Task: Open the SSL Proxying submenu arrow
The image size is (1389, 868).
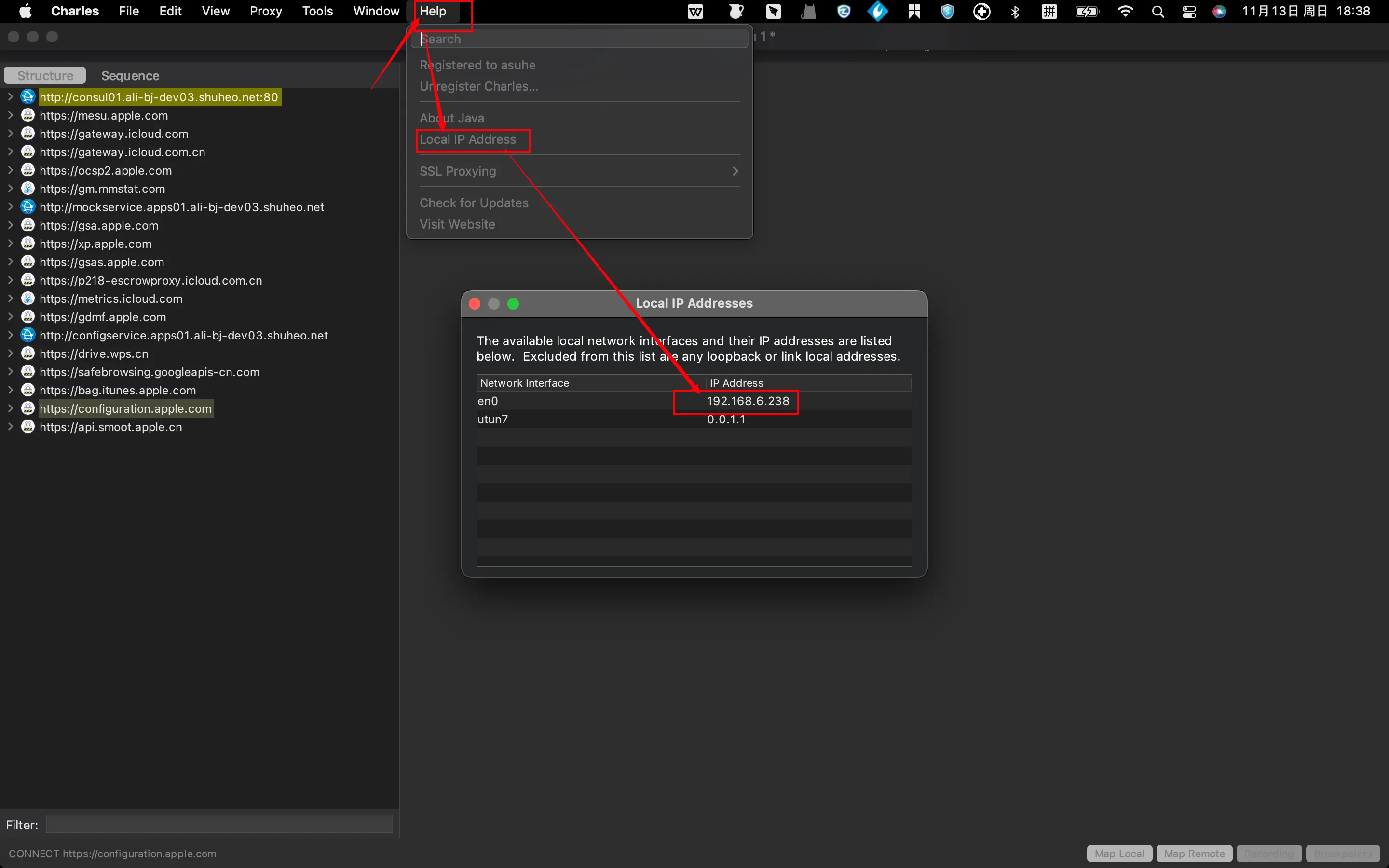Action: pos(735,171)
